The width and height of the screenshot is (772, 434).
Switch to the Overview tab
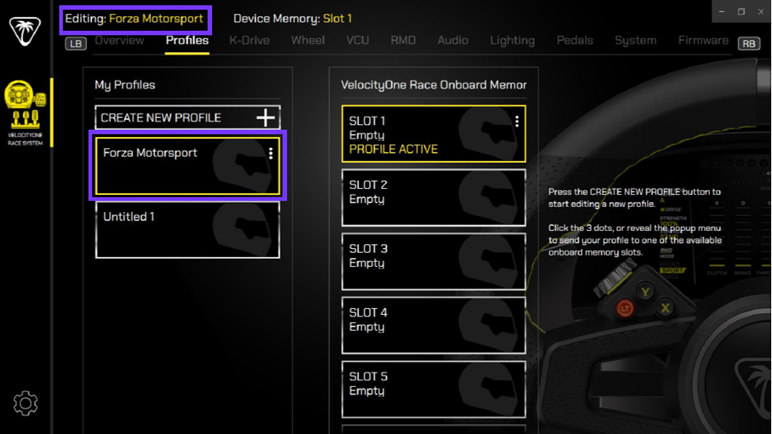(119, 40)
